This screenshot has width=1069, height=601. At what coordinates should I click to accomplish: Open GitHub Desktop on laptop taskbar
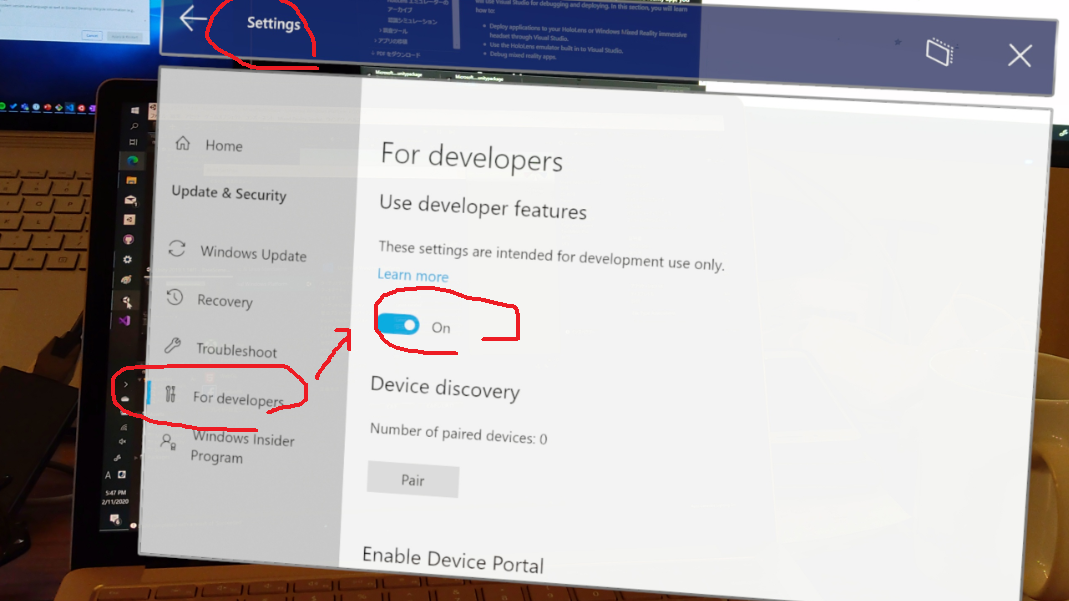point(128,240)
